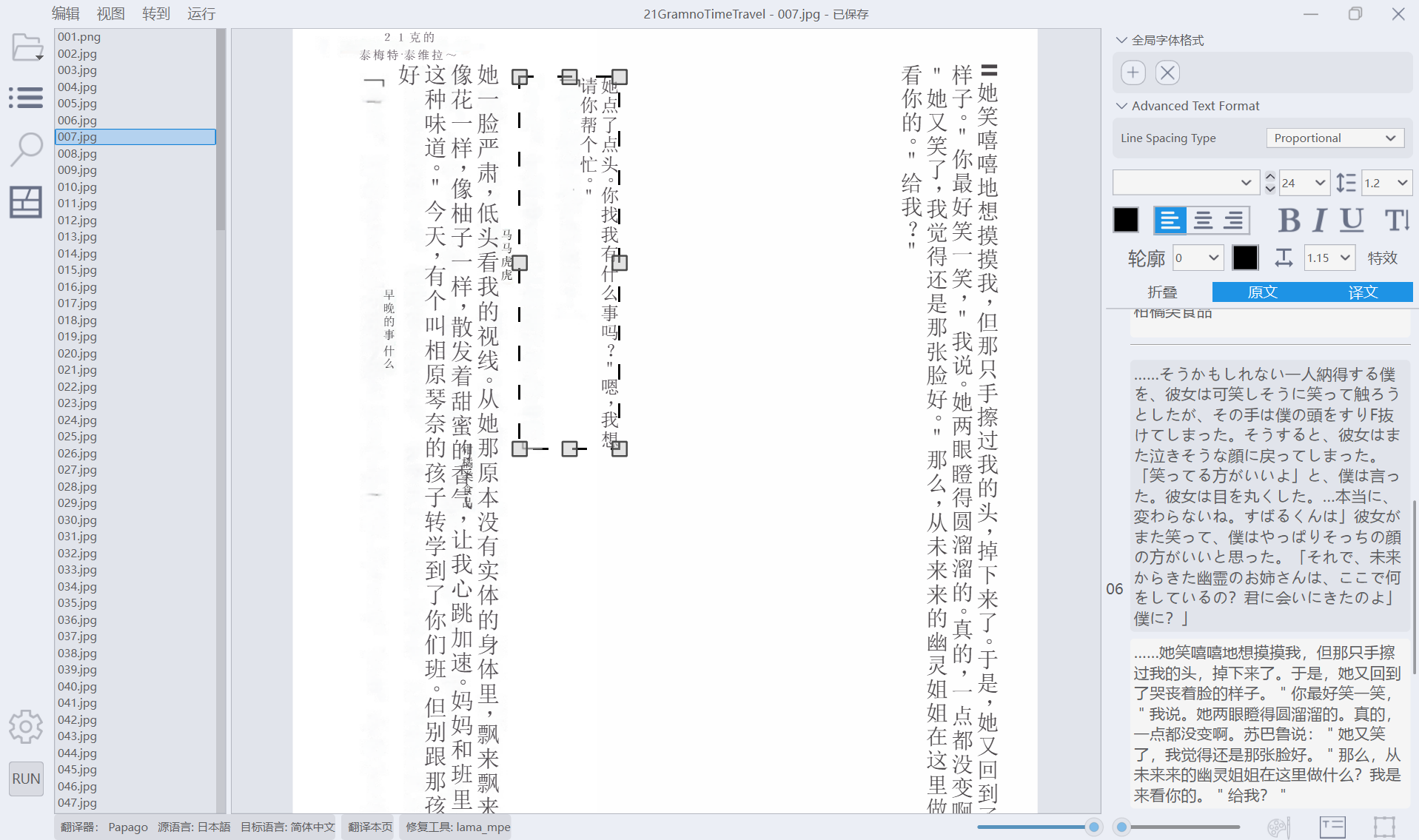Select 008.jpg in the file list
Image resolution: width=1419 pixels, height=840 pixels.
(135, 154)
